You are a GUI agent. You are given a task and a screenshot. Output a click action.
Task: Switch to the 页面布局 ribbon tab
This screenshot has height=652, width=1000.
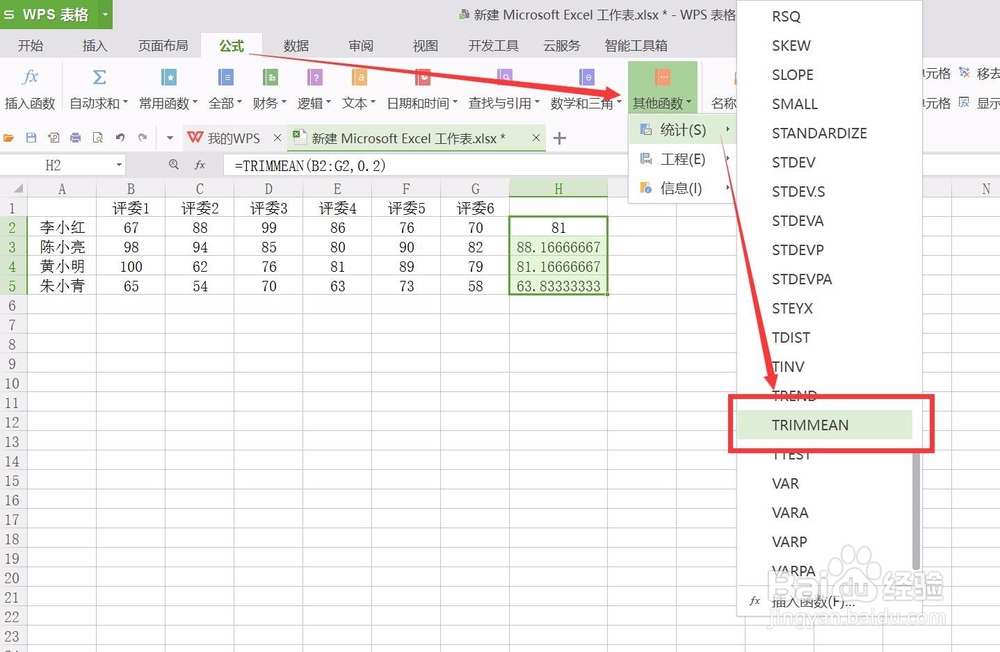pos(163,45)
